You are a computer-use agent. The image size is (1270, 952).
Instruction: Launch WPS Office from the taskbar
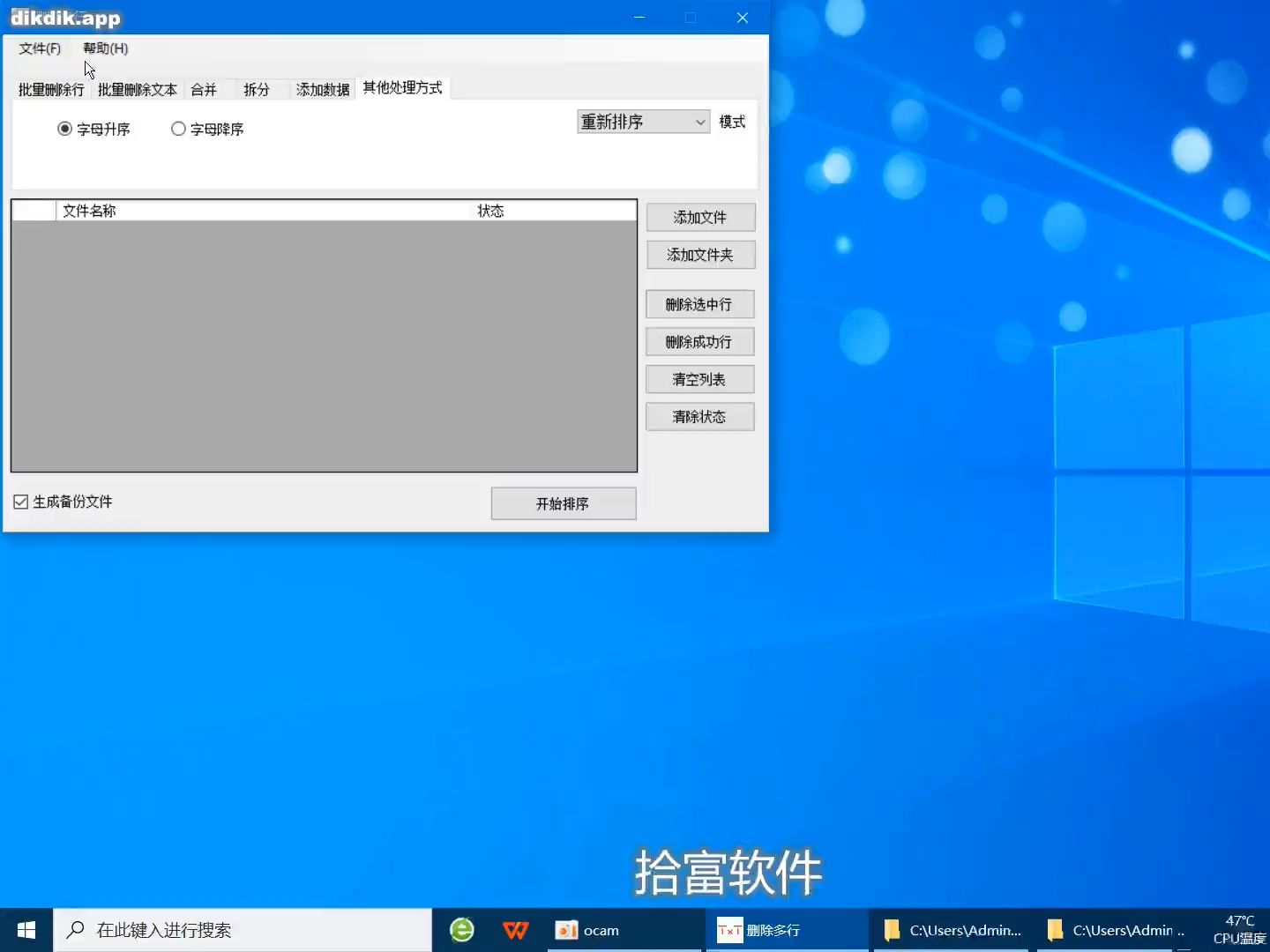click(x=515, y=930)
